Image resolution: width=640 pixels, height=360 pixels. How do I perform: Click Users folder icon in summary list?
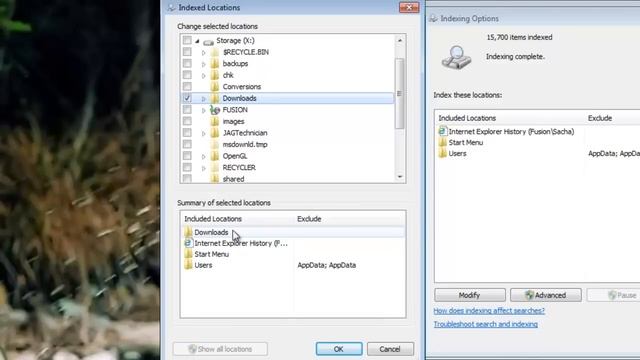(x=188, y=265)
